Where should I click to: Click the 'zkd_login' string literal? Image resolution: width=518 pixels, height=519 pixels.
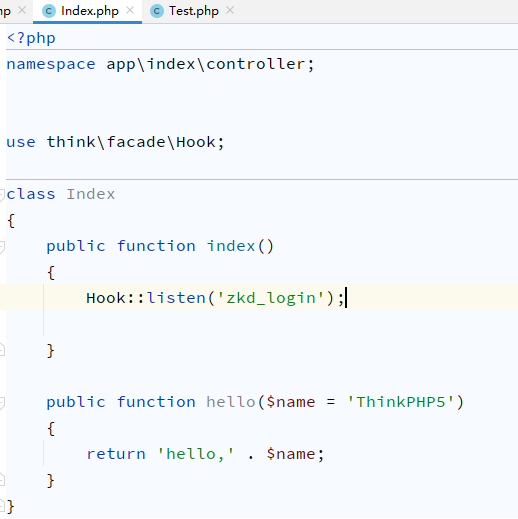click(271, 298)
